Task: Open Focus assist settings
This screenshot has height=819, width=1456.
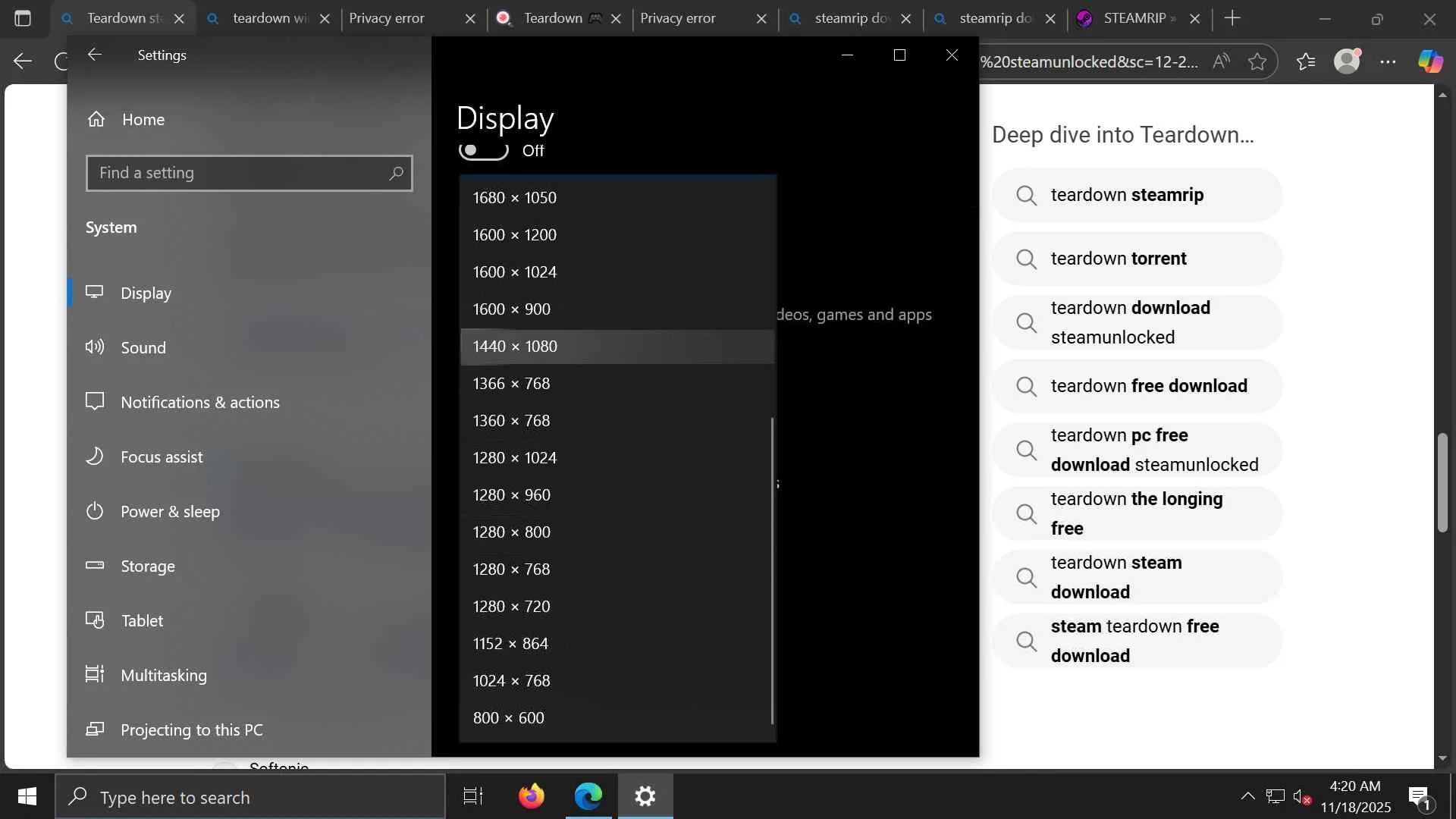Action: coord(162,457)
